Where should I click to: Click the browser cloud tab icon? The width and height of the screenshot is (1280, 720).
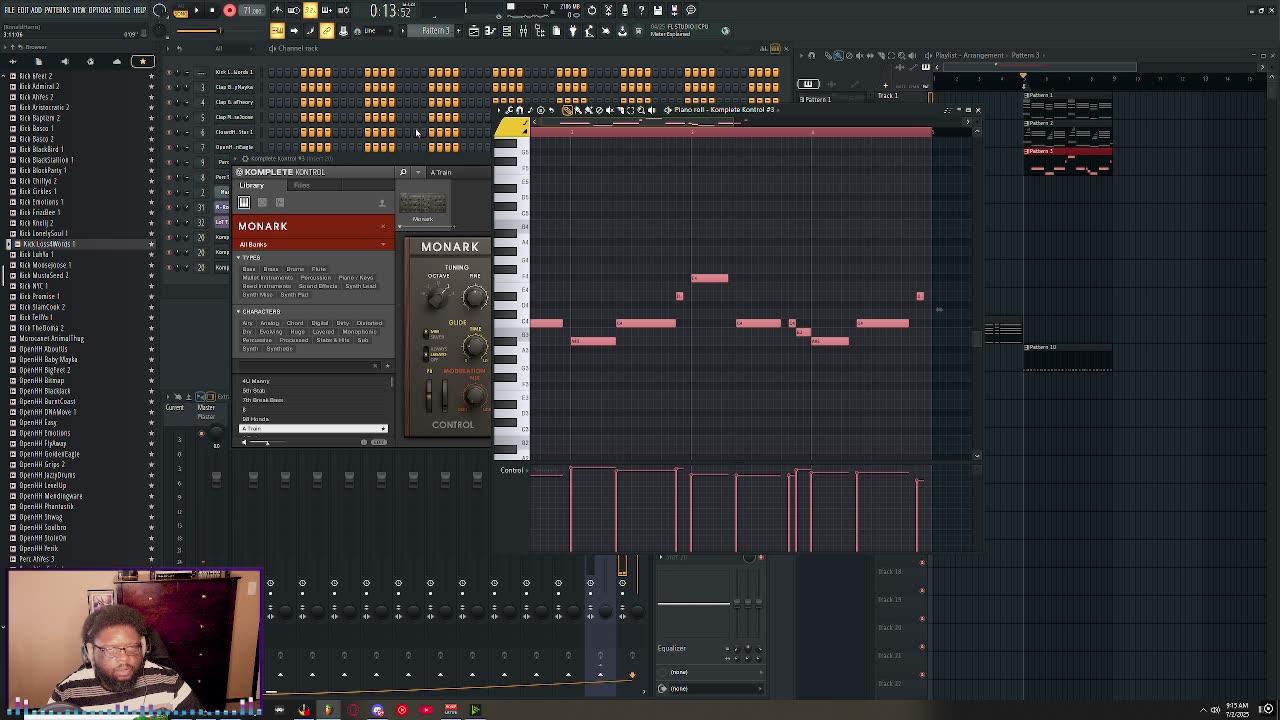[116, 61]
